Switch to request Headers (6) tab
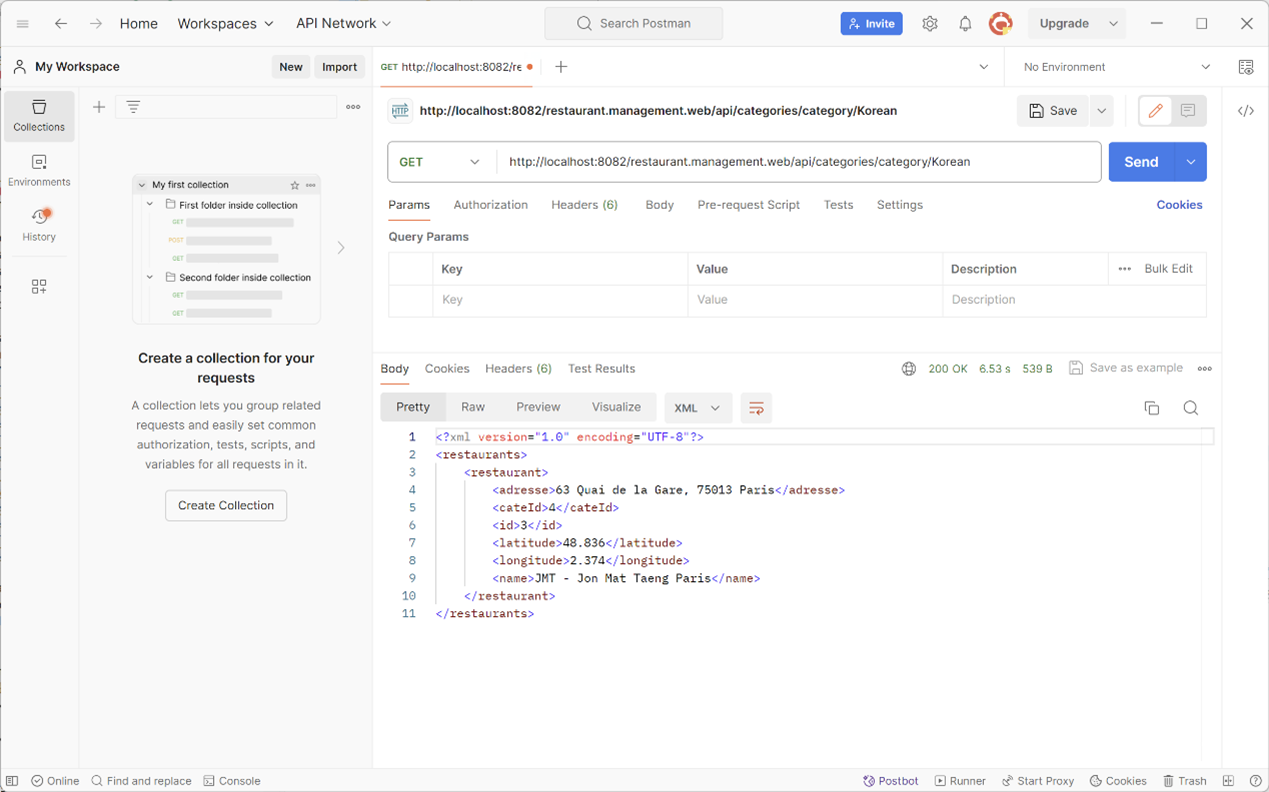The height and width of the screenshot is (792, 1269). 584,205
